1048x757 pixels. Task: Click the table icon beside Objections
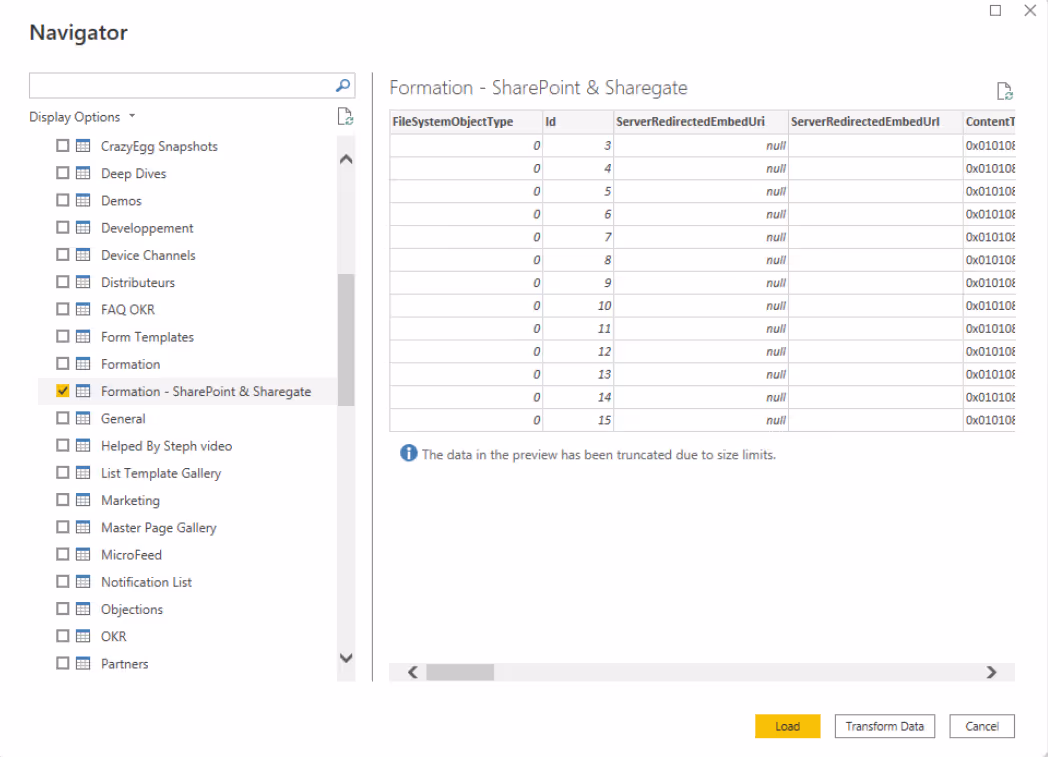click(83, 609)
